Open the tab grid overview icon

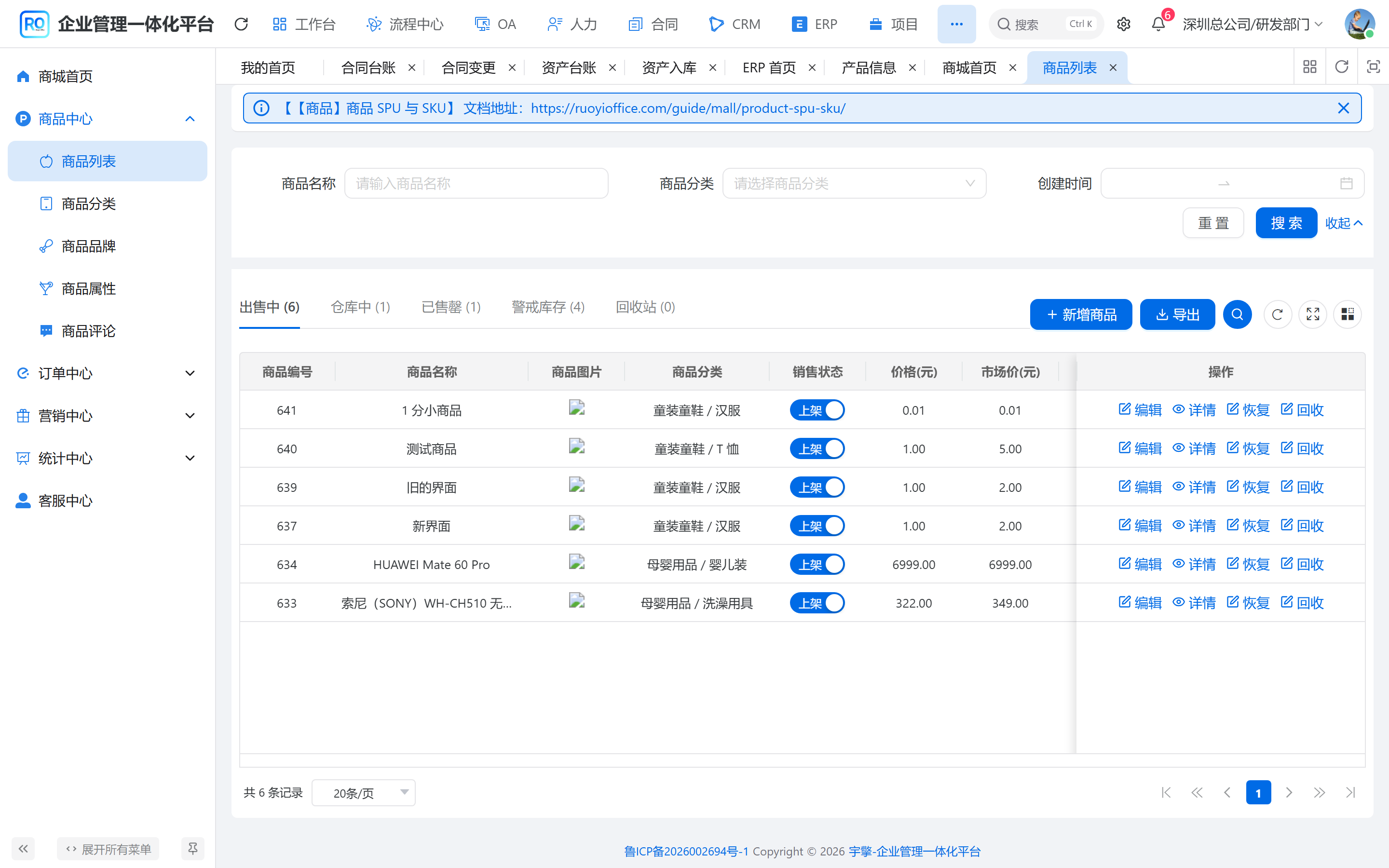(1310, 67)
